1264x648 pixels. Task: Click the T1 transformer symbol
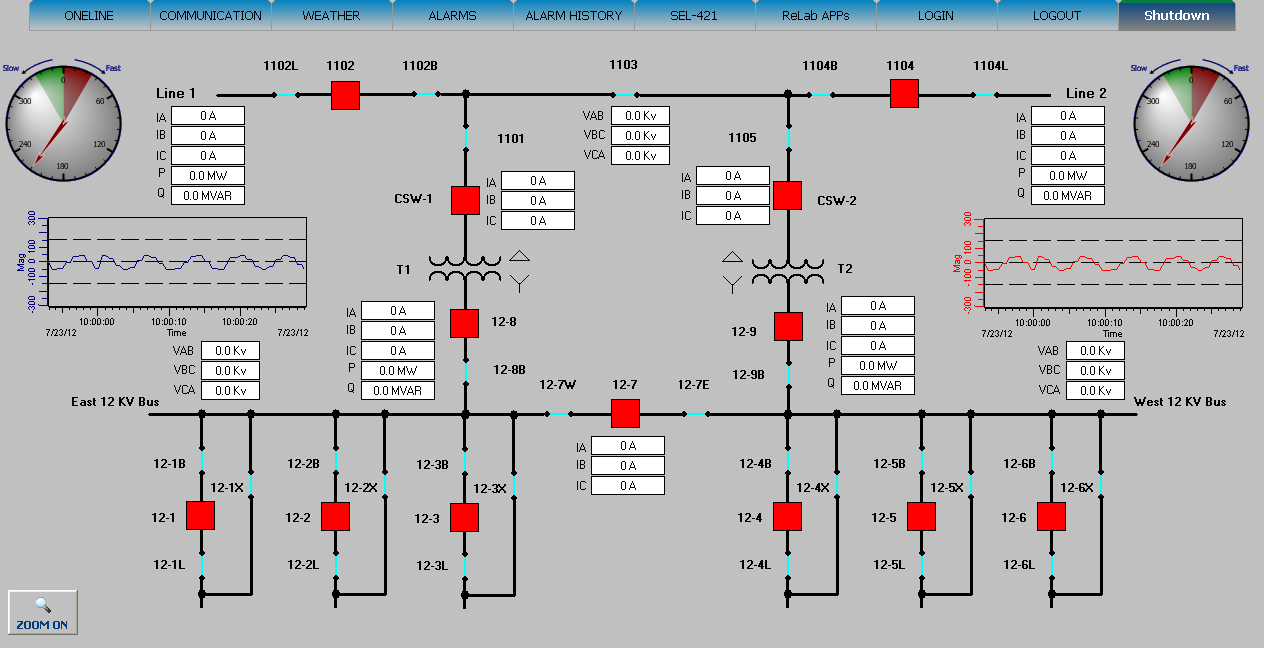click(x=465, y=269)
